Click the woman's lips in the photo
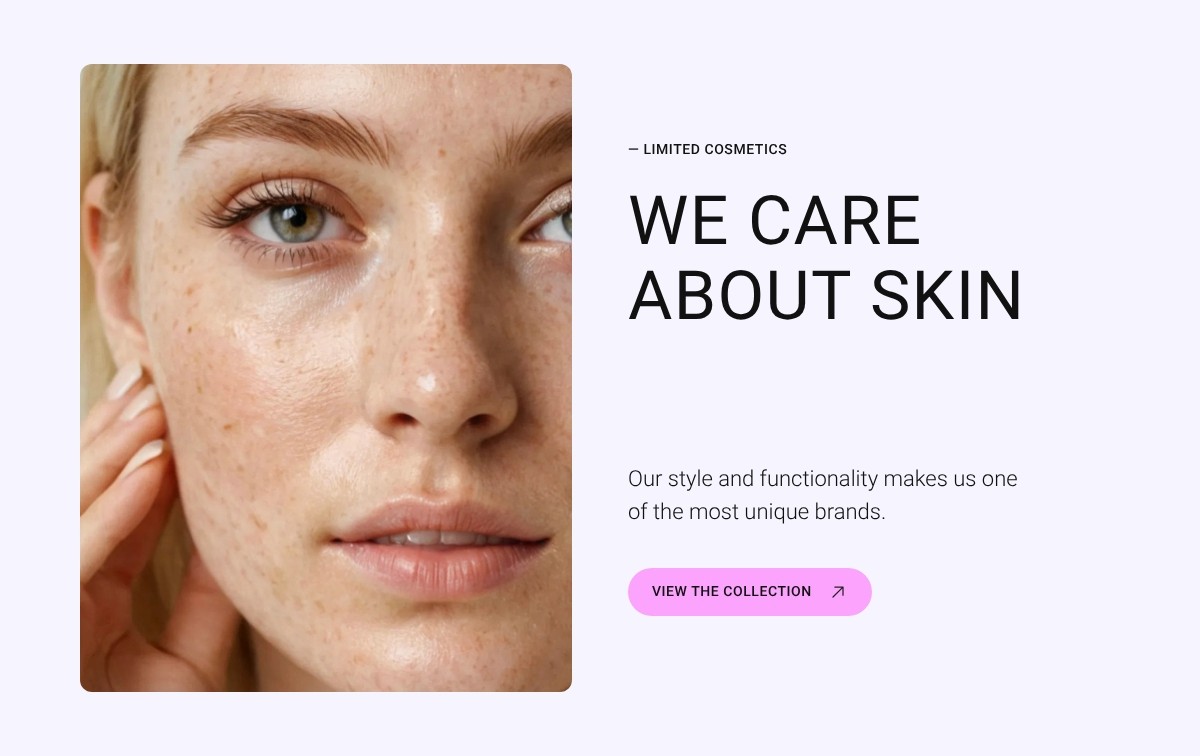The image size is (1200, 756). [442, 546]
